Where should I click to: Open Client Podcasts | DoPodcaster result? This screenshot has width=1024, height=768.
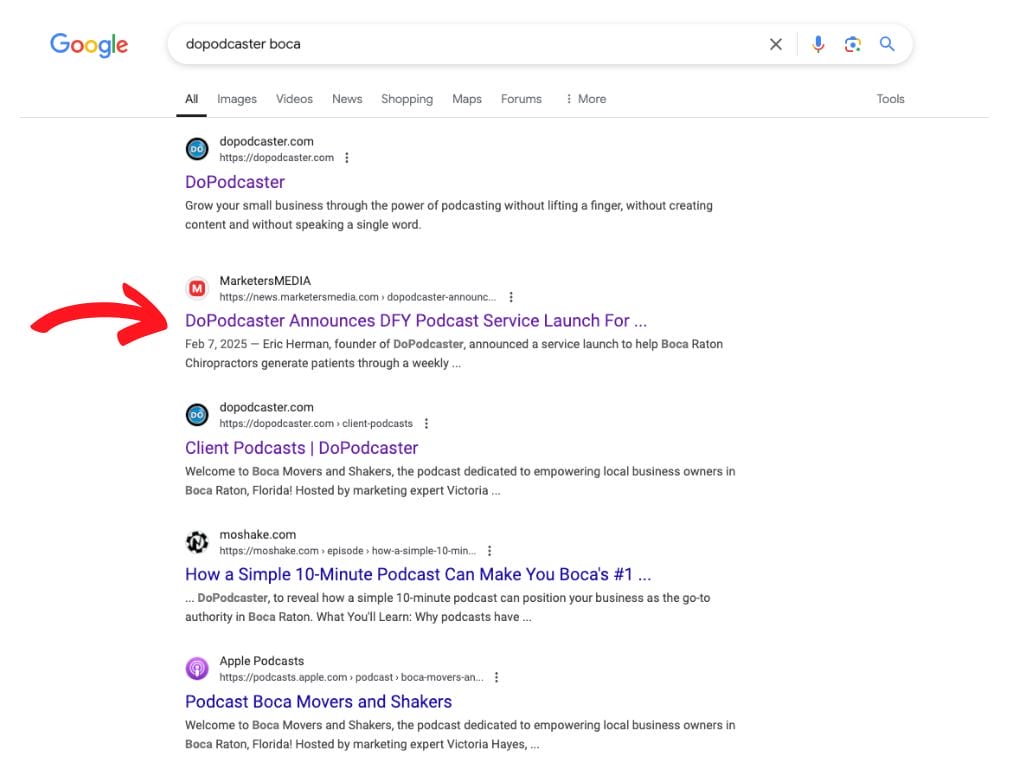[301, 448]
